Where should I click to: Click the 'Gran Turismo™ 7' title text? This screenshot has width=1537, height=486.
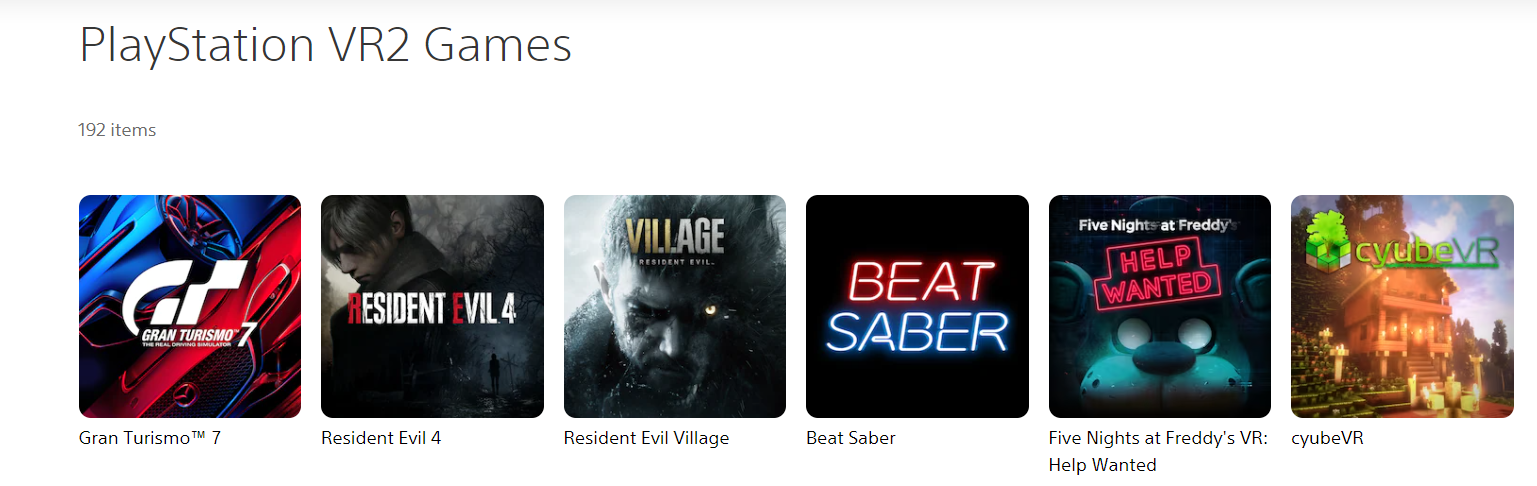(150, 438)
